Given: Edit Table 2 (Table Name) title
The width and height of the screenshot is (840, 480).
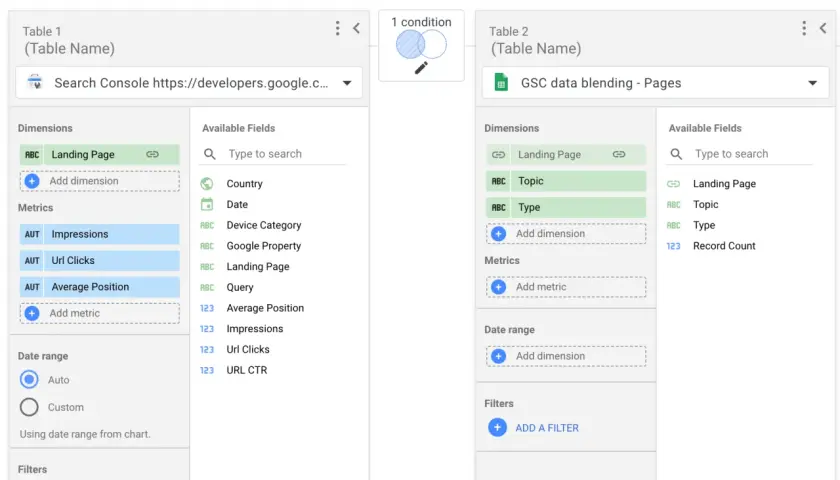Looking at the screenshot, I should tap(536, 49).
